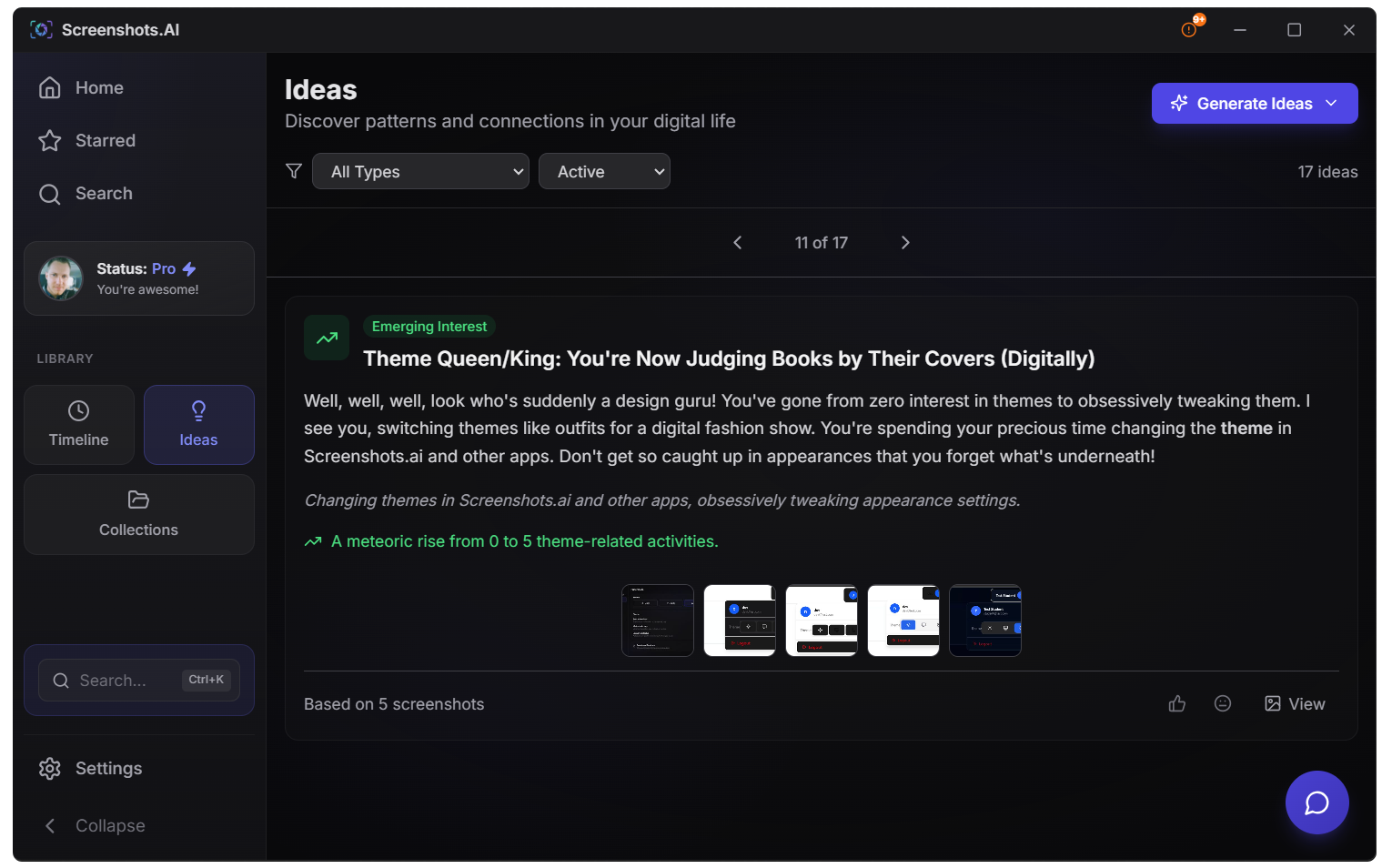This screenshot has height=868, width=1392.
Task: Check the notification alert icon
Action: click(1188, 29)
